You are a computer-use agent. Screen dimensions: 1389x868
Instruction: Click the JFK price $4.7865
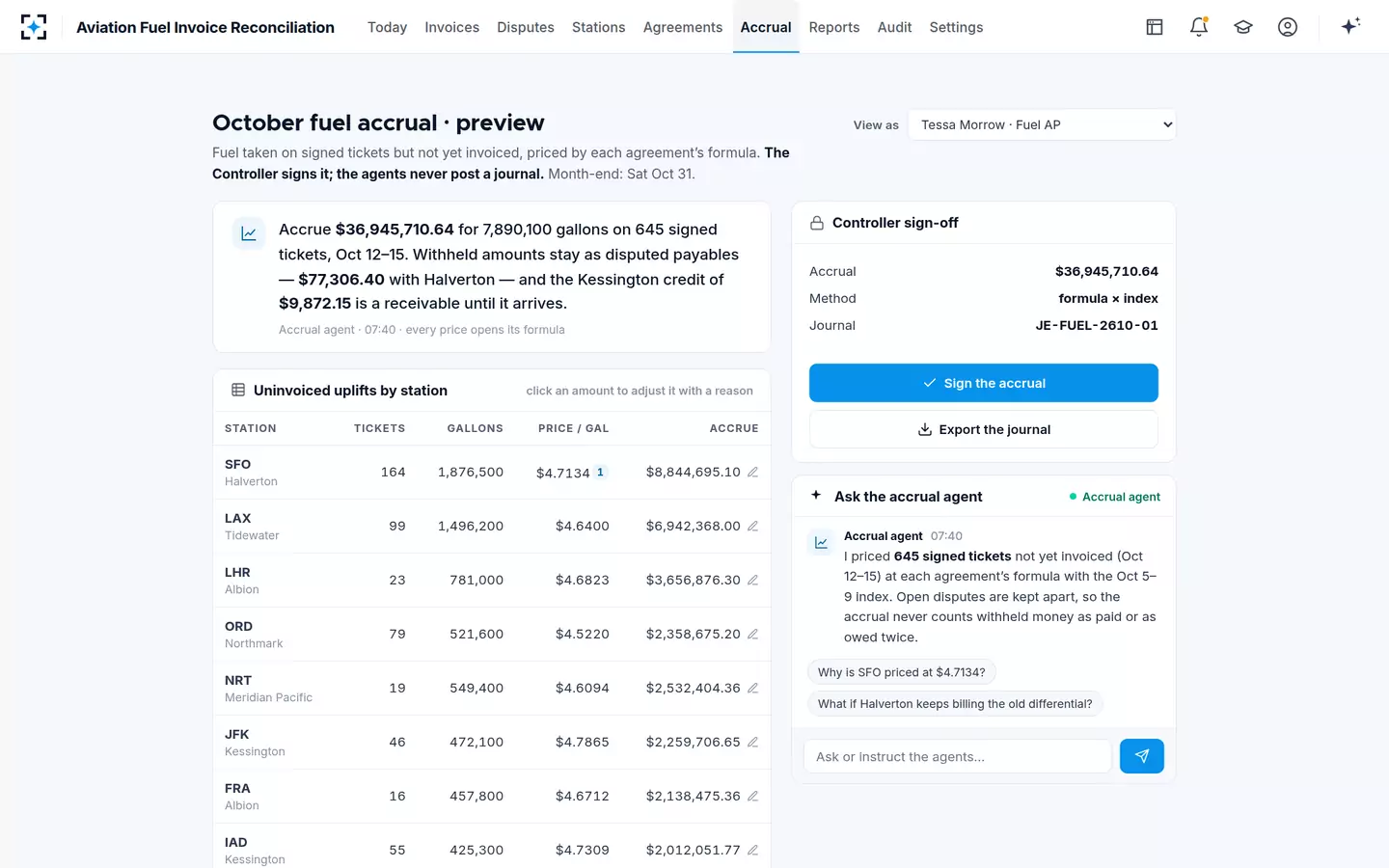pos(583,743)
